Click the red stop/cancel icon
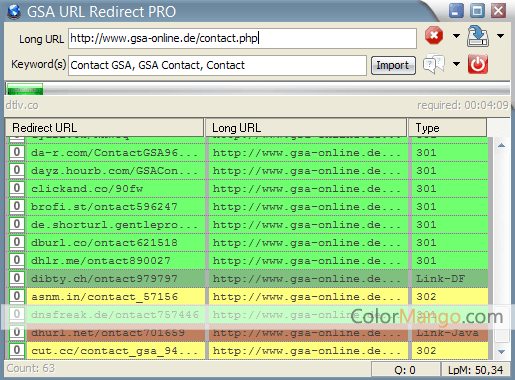515x380 pixels. click(x=434, y=36)
